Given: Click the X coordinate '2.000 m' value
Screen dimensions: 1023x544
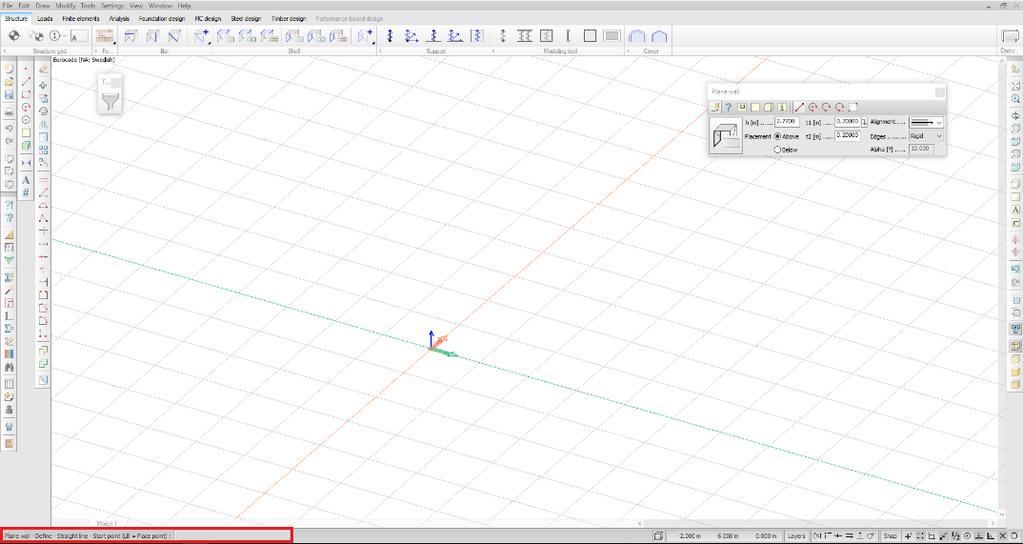Looking at the screenshot, I should point(688,536).
